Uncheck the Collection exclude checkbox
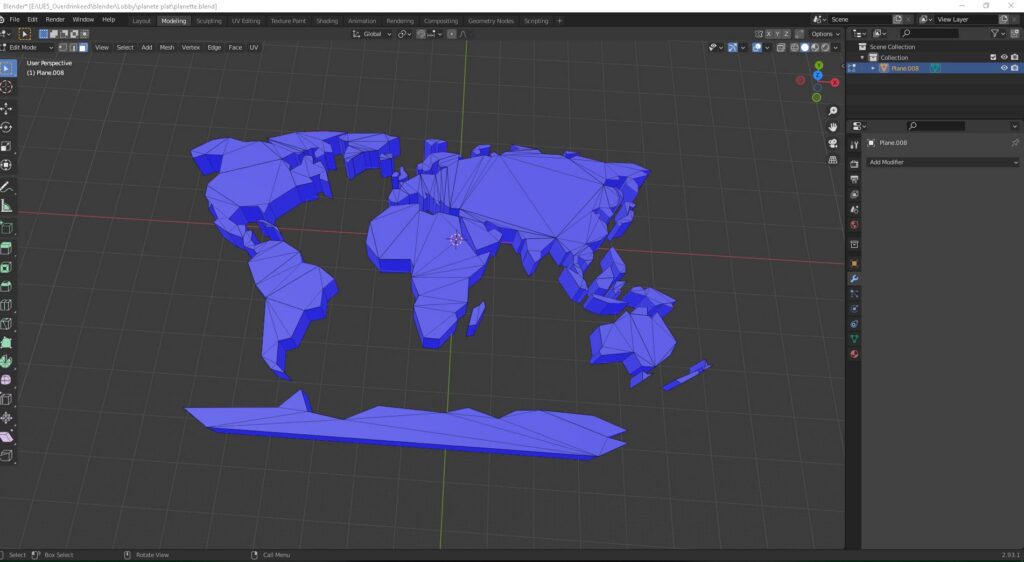1024x562 pixels. click(992, 57)
